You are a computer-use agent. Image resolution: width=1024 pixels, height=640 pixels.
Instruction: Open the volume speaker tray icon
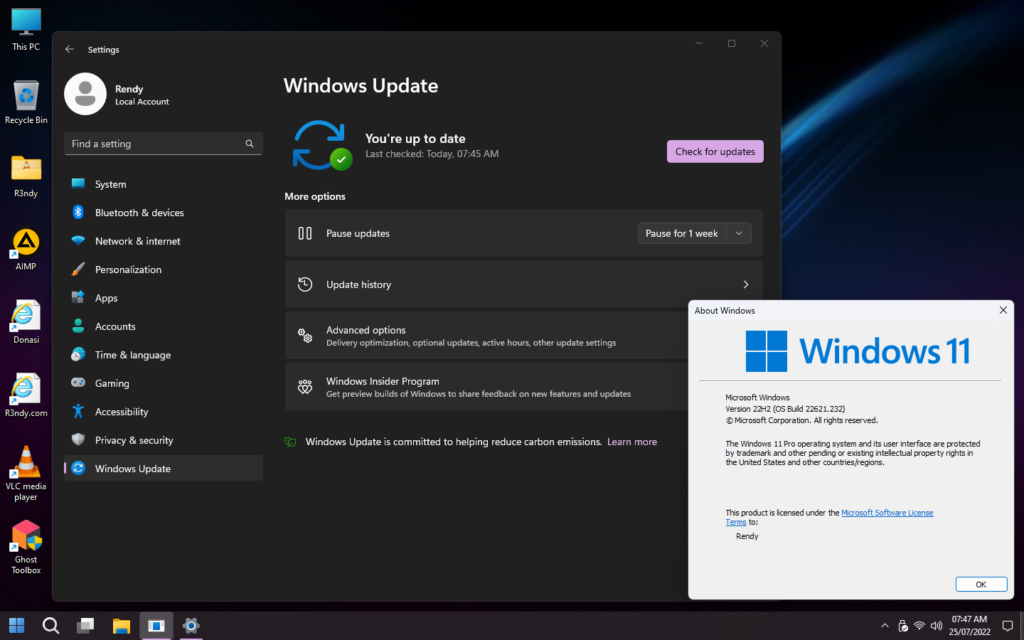[x=936, y=626]
